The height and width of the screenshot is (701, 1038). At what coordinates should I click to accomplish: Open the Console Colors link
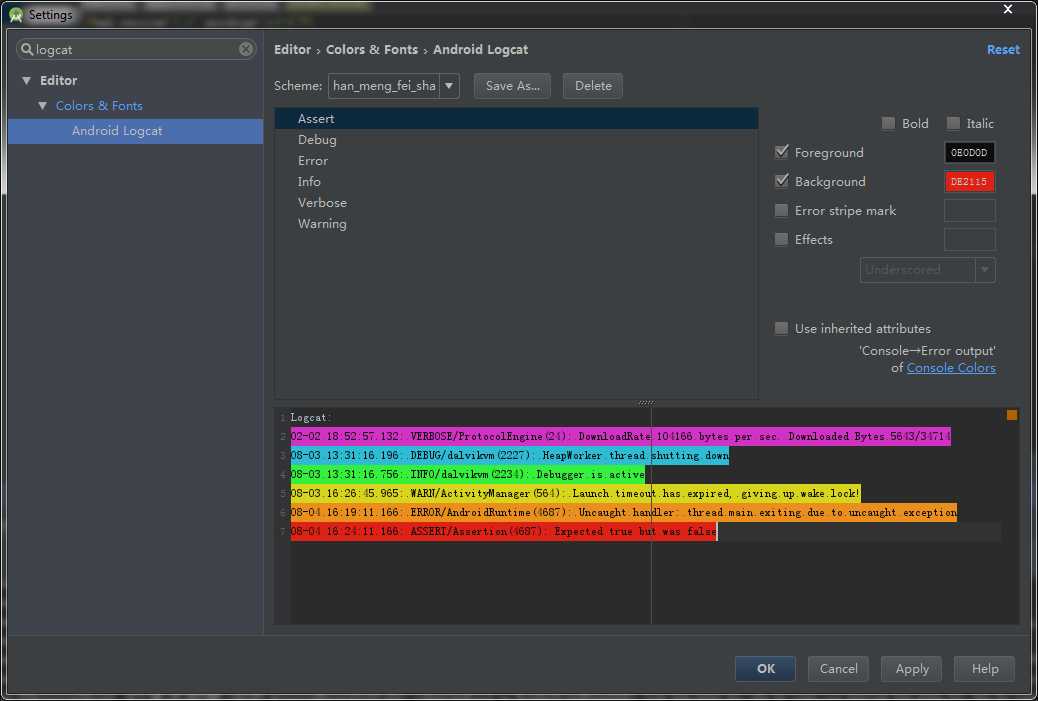[x=950, y=368]
